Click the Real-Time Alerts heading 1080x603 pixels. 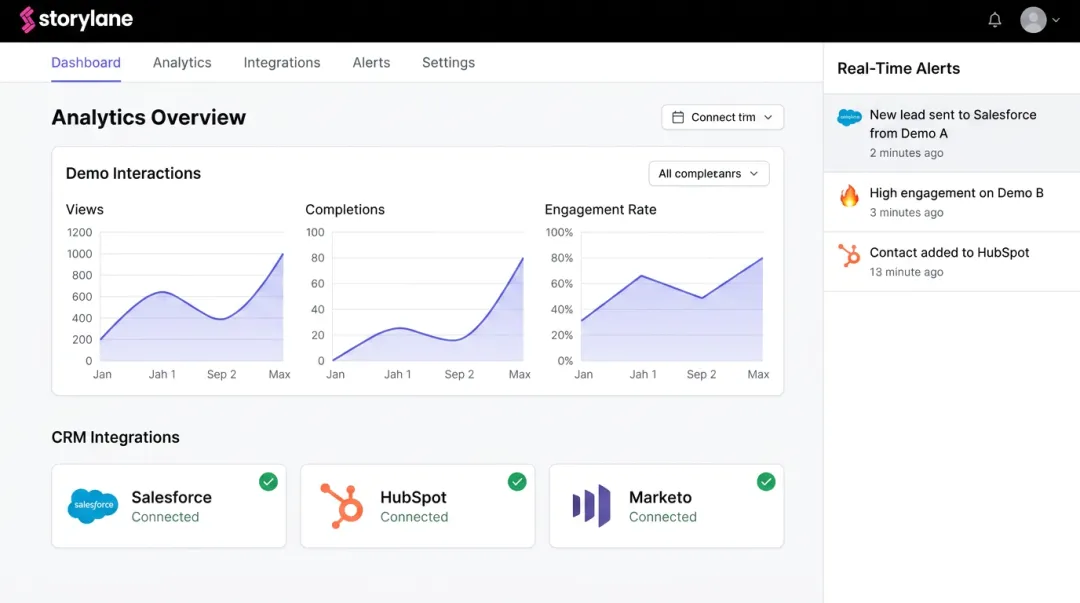click(898, 68)
